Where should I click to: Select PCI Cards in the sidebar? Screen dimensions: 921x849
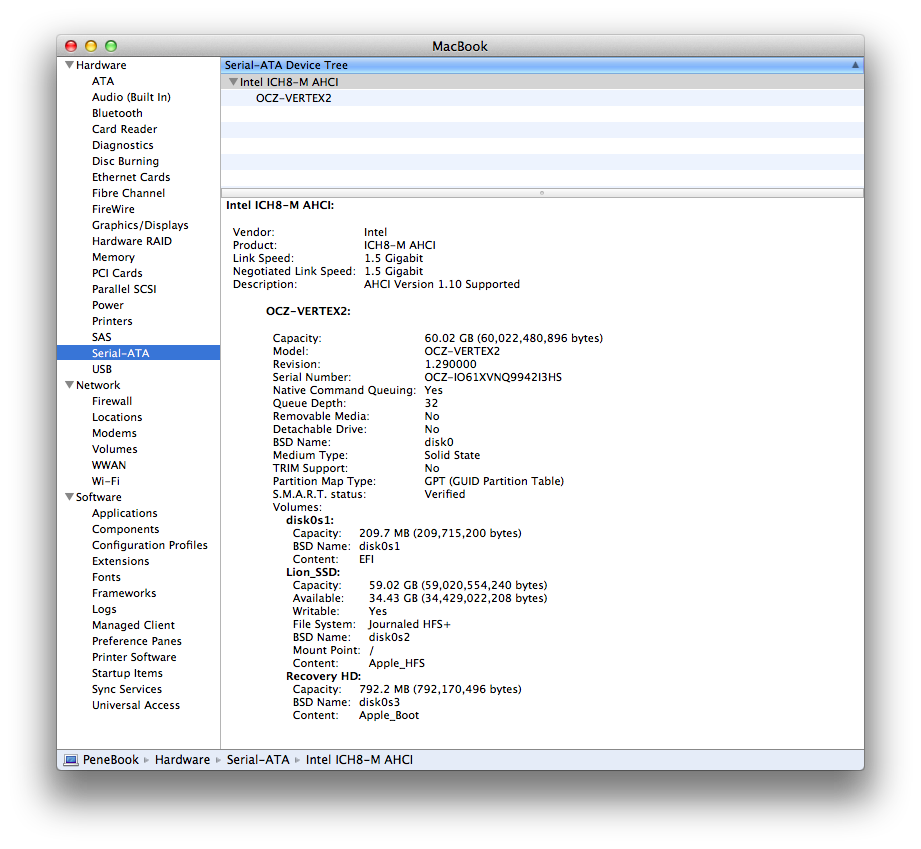(117, 273)
